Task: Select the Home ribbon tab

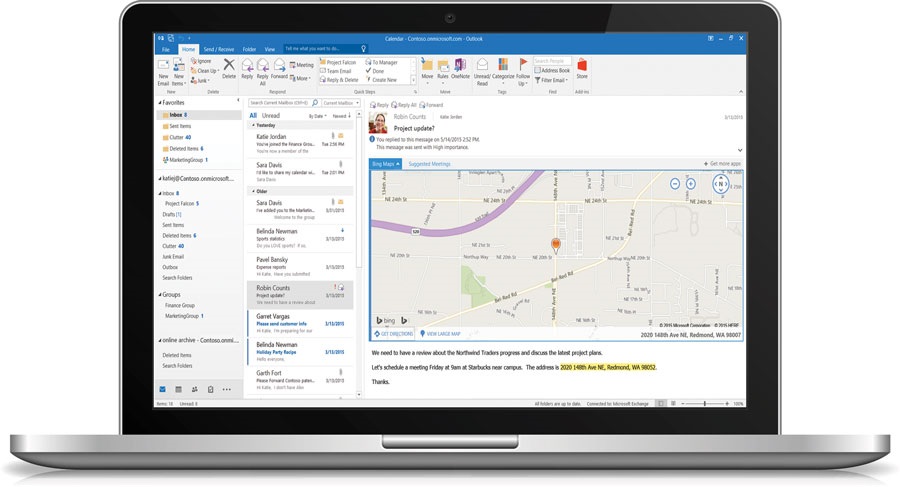Action: tap(188, 49)
